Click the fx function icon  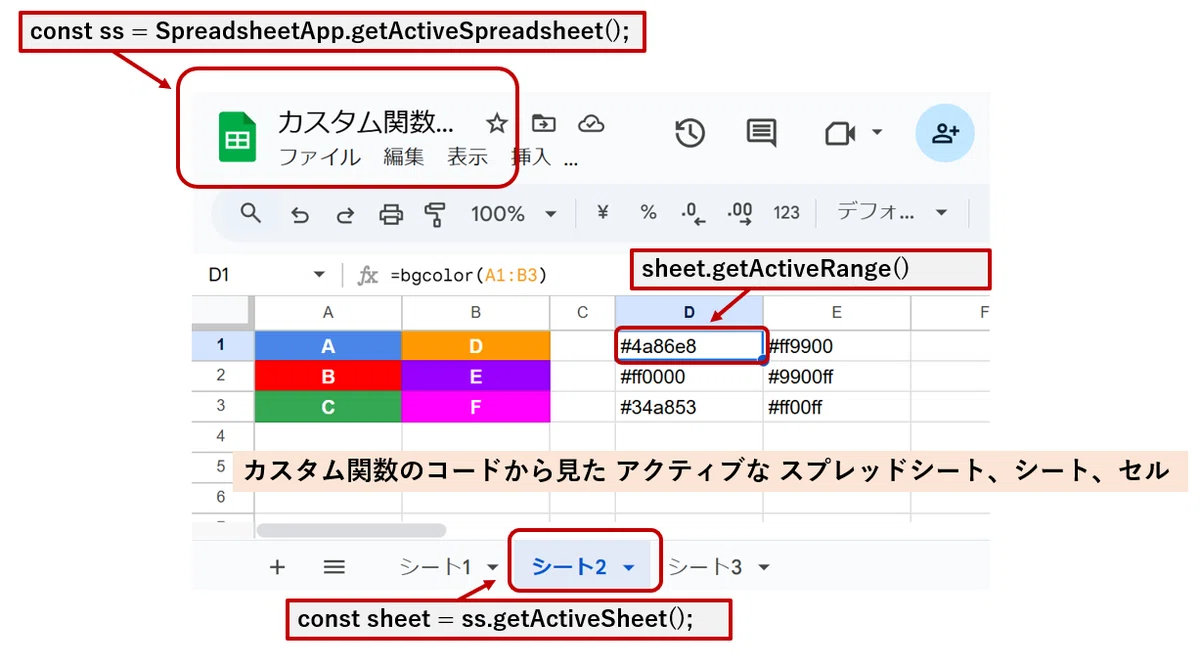pyautogui.click(x=368, y=275)
